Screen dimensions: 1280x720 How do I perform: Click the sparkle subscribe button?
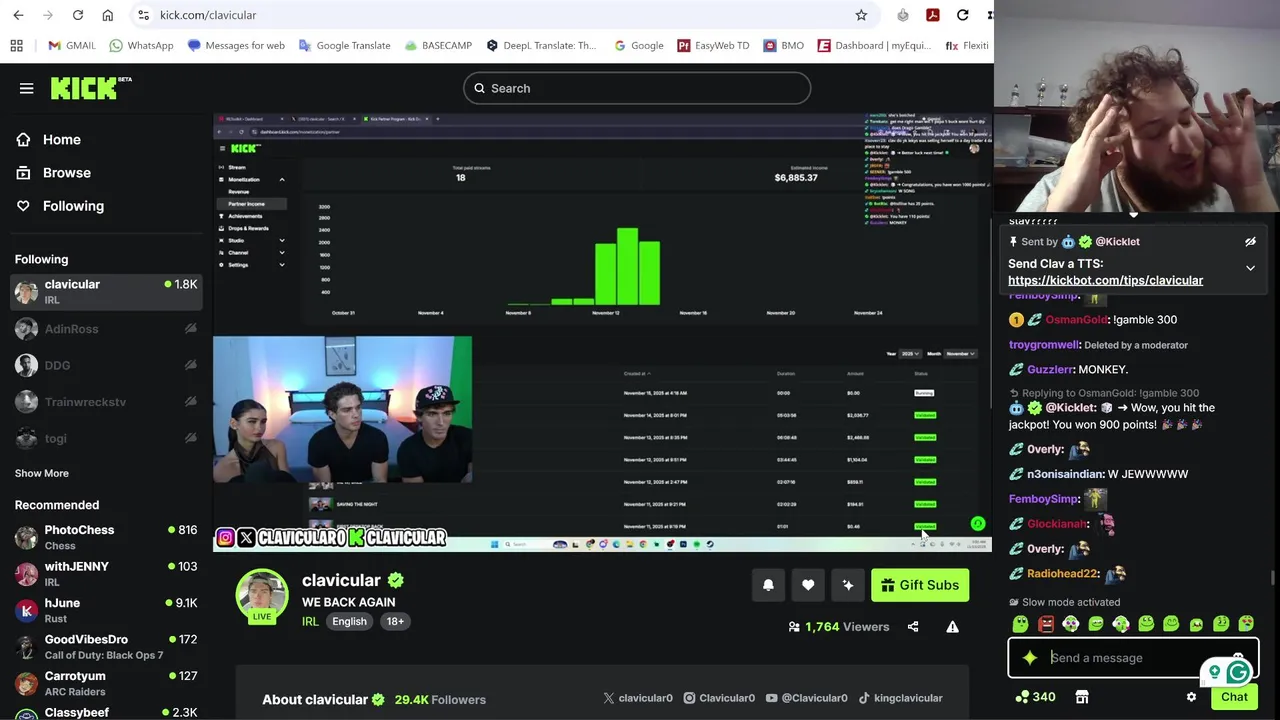(x=848, y=585)
